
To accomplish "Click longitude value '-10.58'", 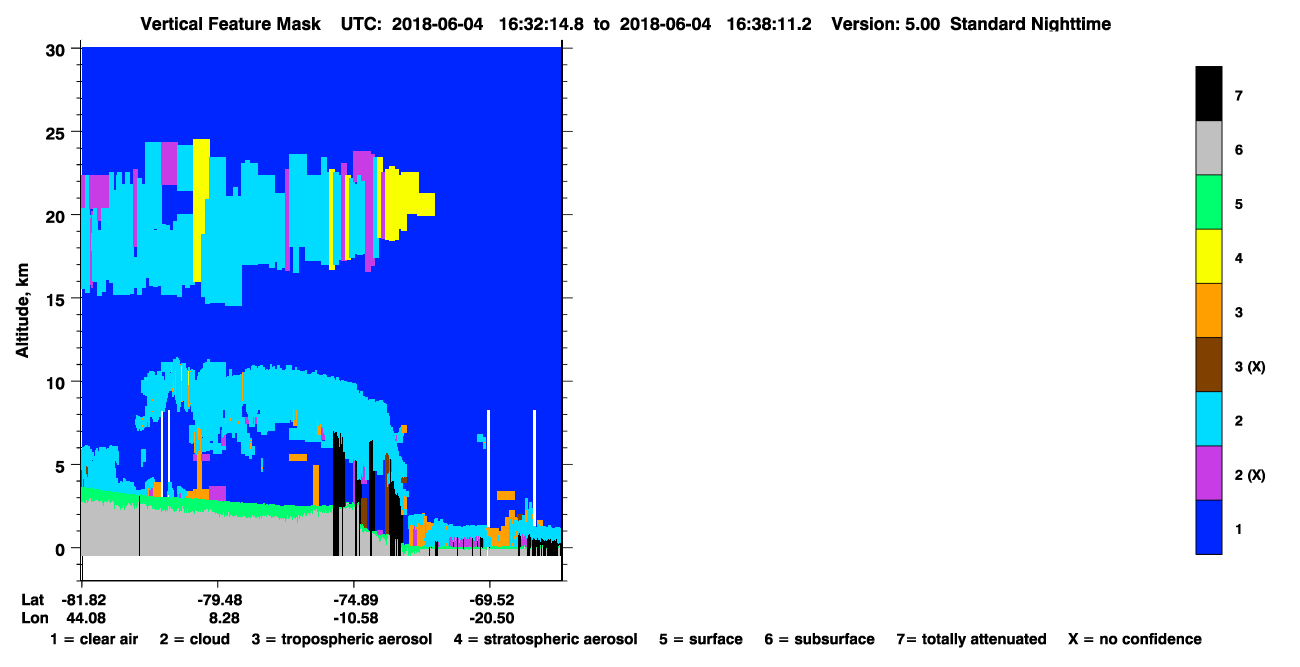I will [354, 619].
